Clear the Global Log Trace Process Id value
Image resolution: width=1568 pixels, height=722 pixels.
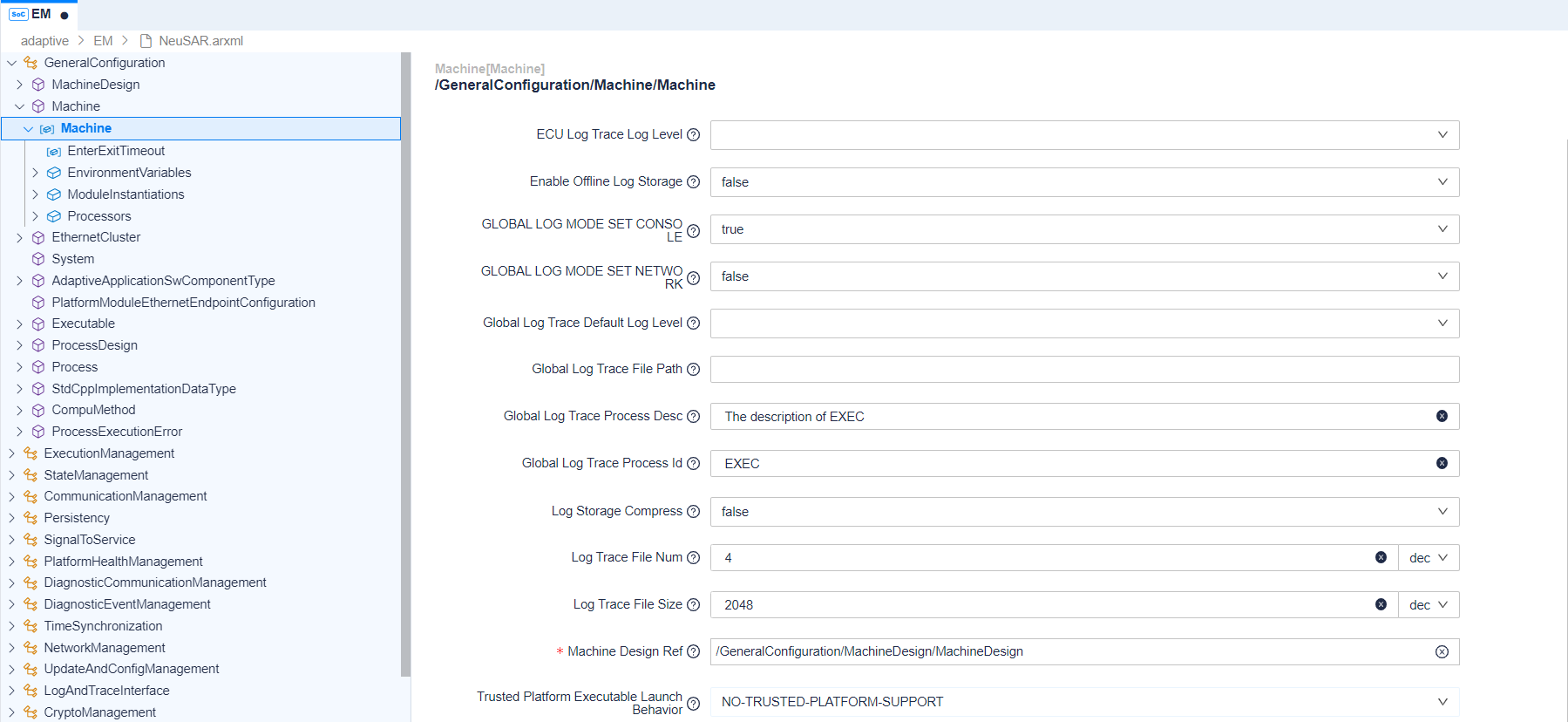[x=1442, y=463]
